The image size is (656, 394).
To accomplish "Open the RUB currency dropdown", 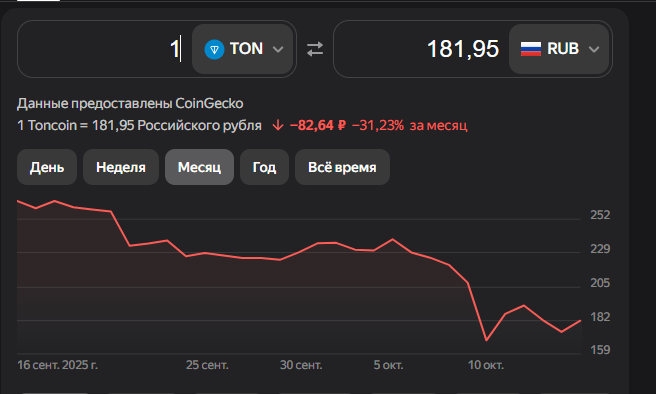I will (x=559, y=49).
